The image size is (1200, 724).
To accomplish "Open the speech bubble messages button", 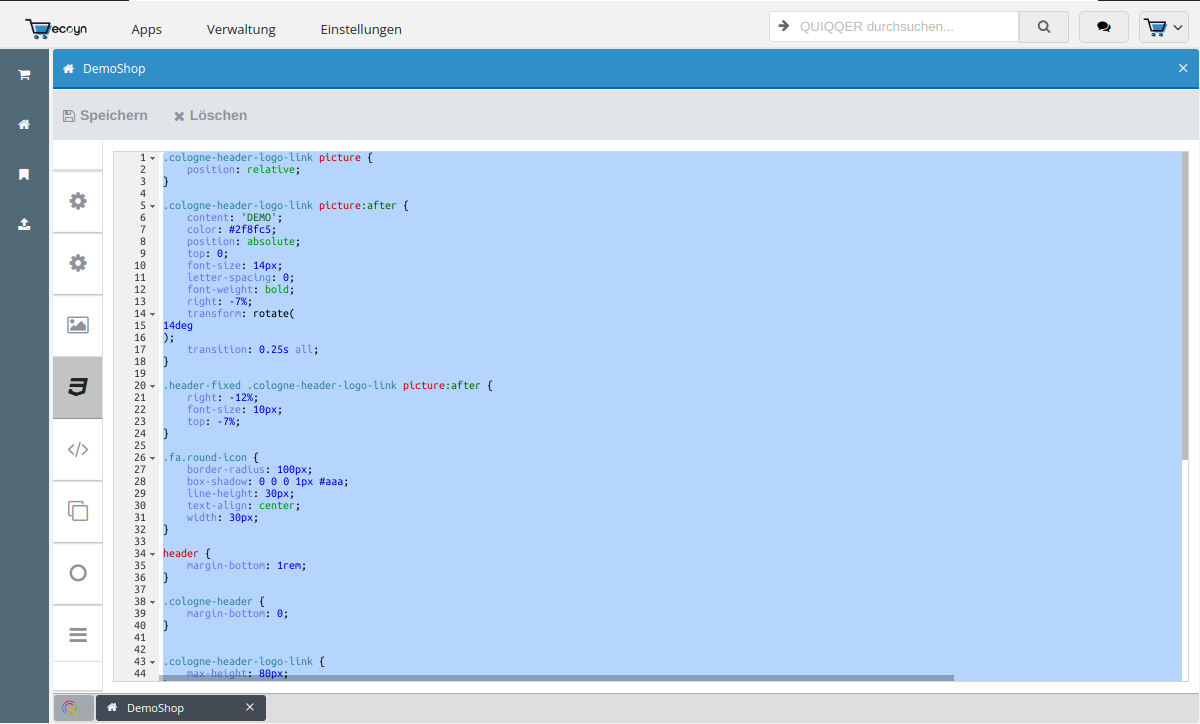I will 1103,28.
